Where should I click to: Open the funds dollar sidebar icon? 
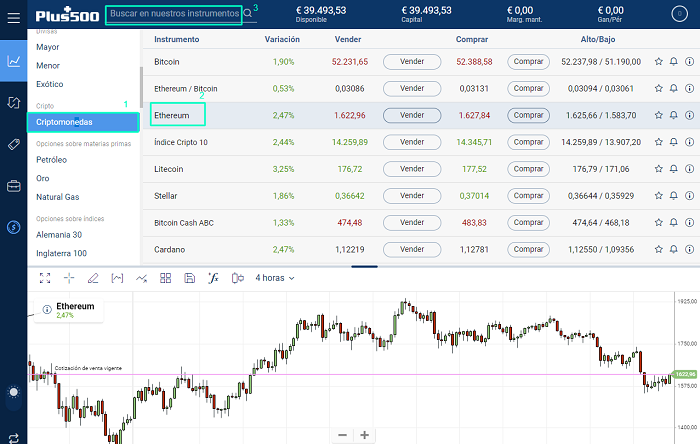point(13,227)
